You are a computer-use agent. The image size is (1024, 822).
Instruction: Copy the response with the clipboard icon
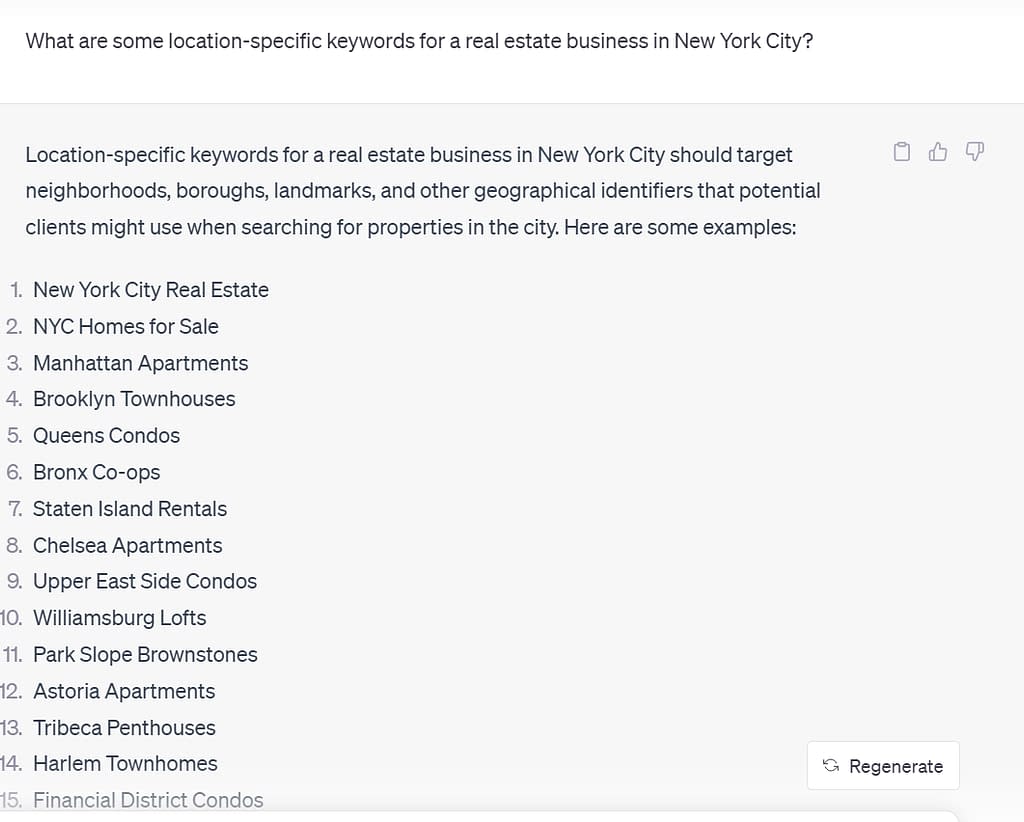(902, 152)
